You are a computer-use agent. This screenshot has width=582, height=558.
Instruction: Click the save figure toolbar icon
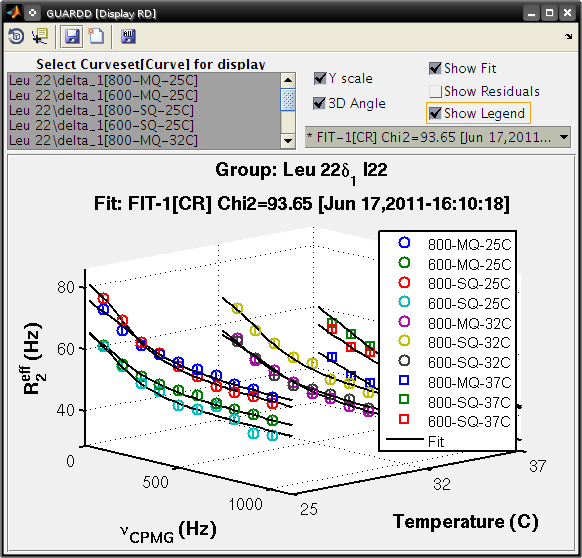coord(71,36)
